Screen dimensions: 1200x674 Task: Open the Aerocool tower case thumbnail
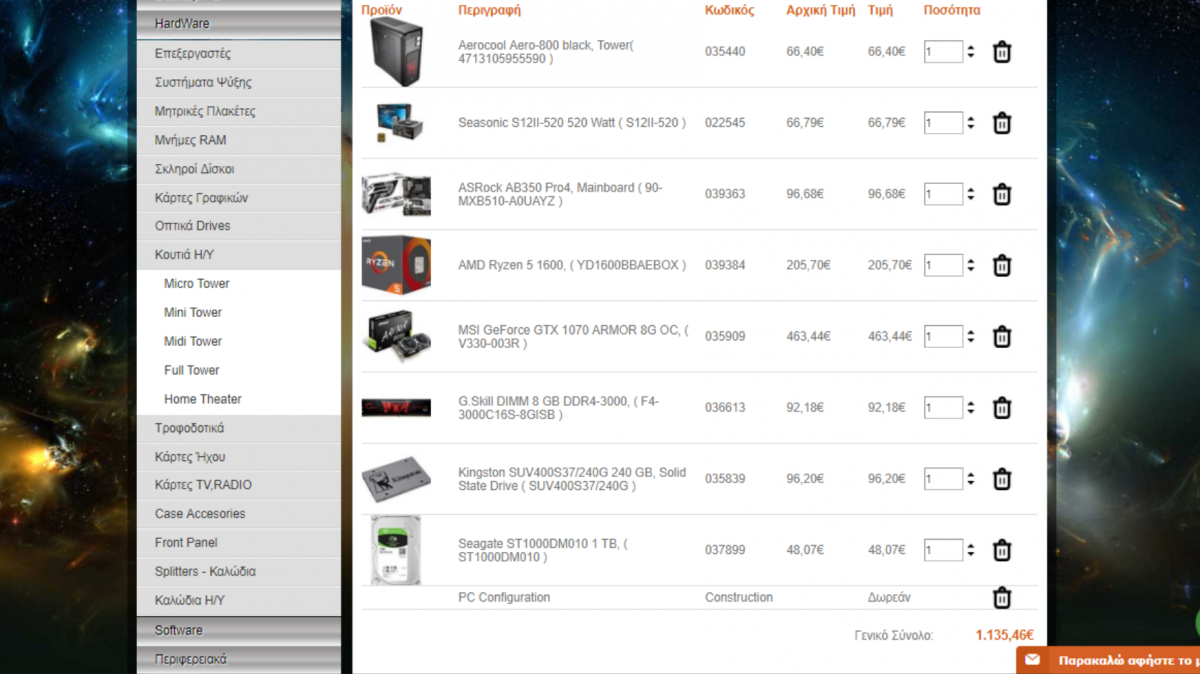click(x=397, y=52)
